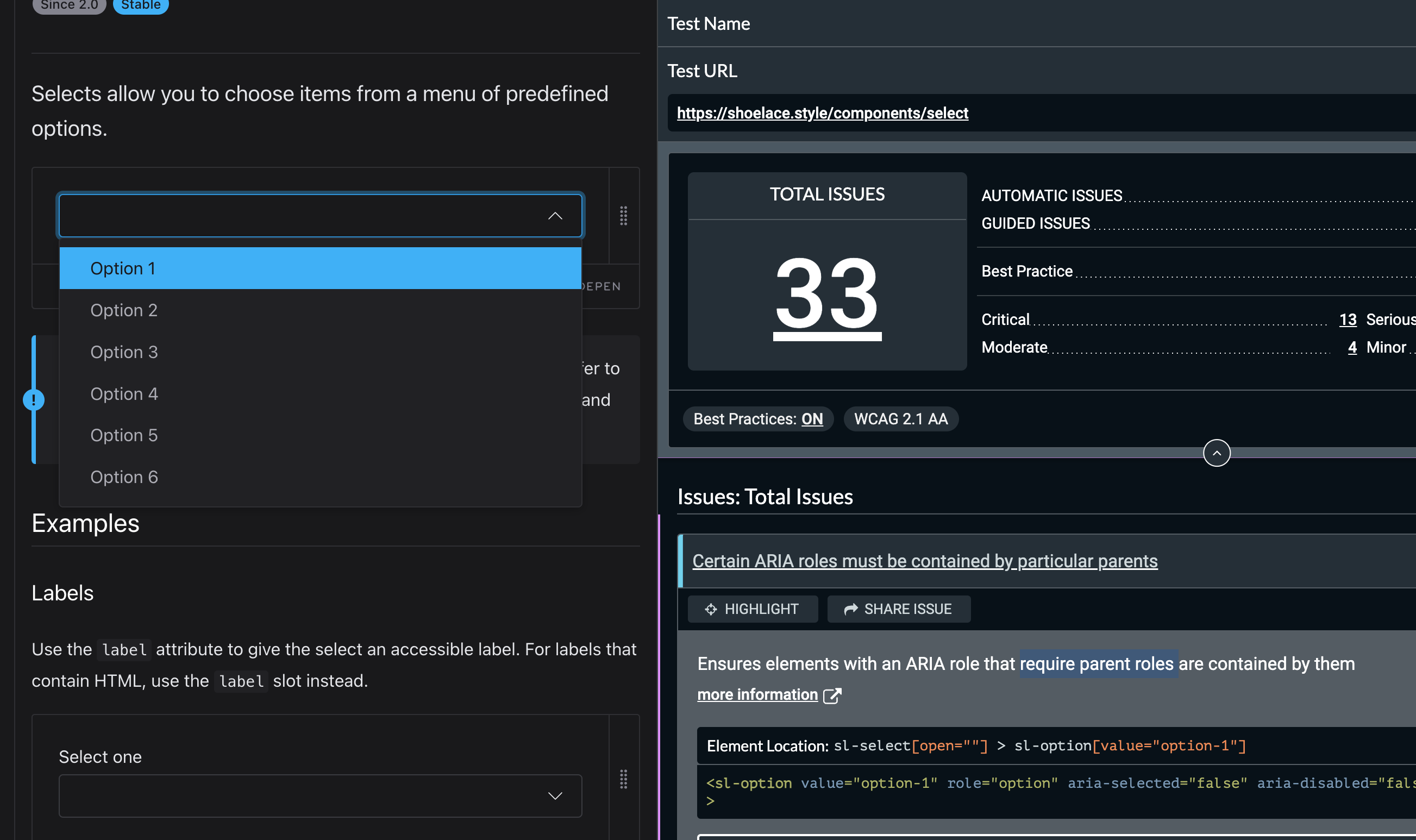This screenshot has width=1416, height=840.
Task: Click the 4 count next to Minor
Action: tap(1352, 347)
